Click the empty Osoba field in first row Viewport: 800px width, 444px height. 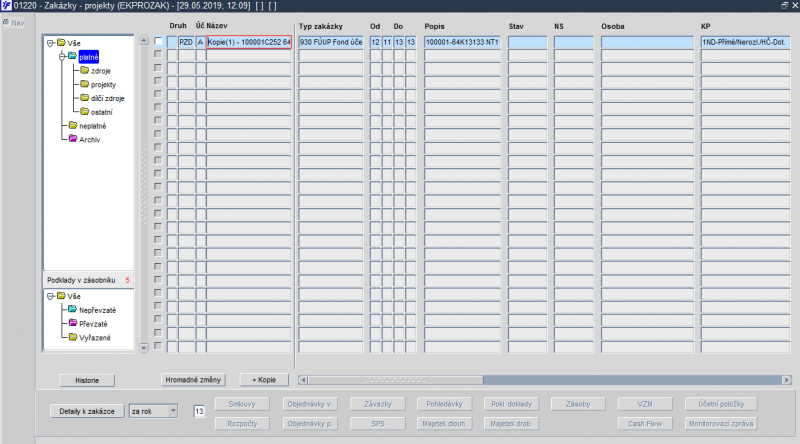(647, 42)
